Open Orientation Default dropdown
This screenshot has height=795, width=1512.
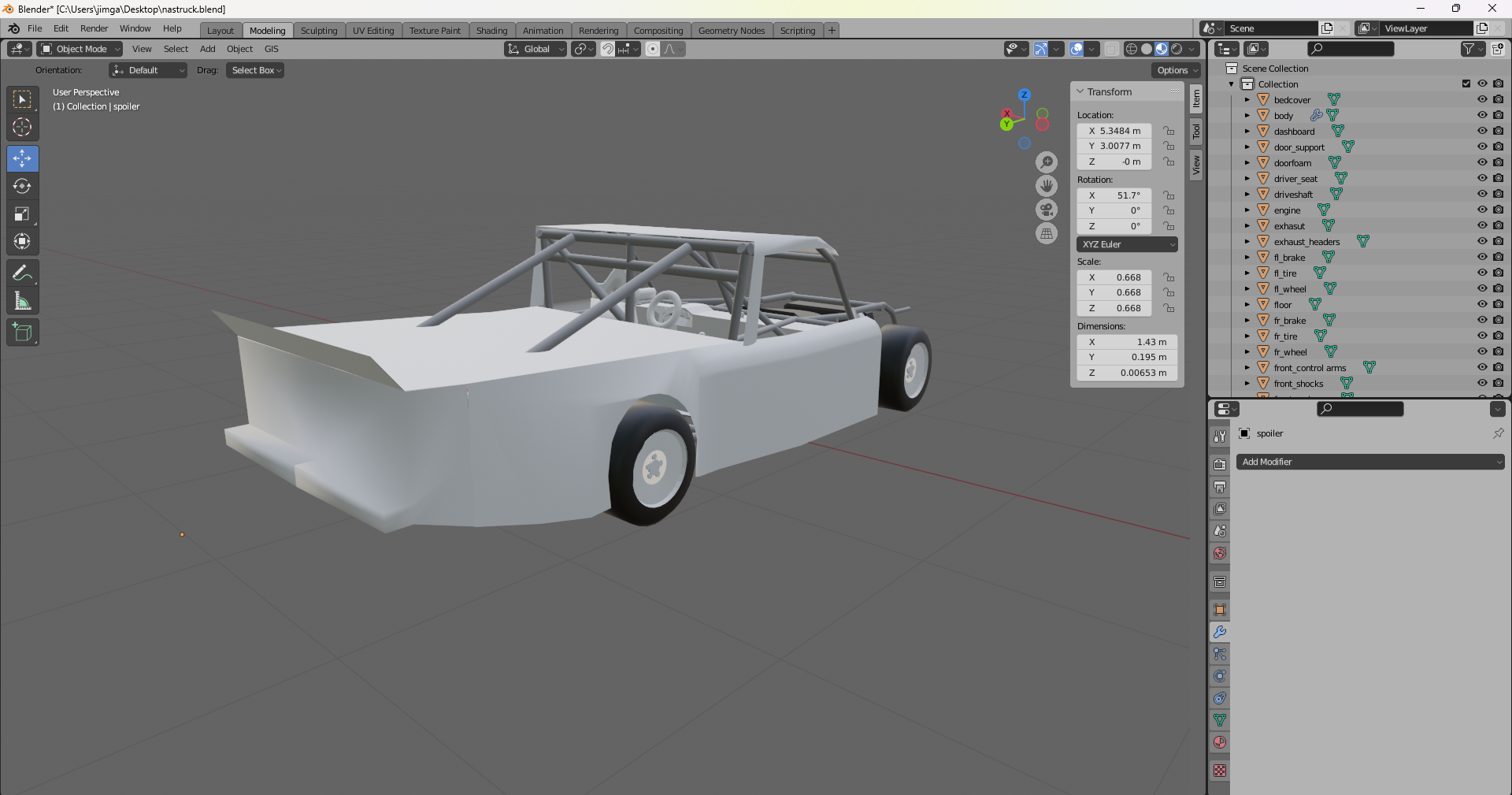tap(148, 70)
